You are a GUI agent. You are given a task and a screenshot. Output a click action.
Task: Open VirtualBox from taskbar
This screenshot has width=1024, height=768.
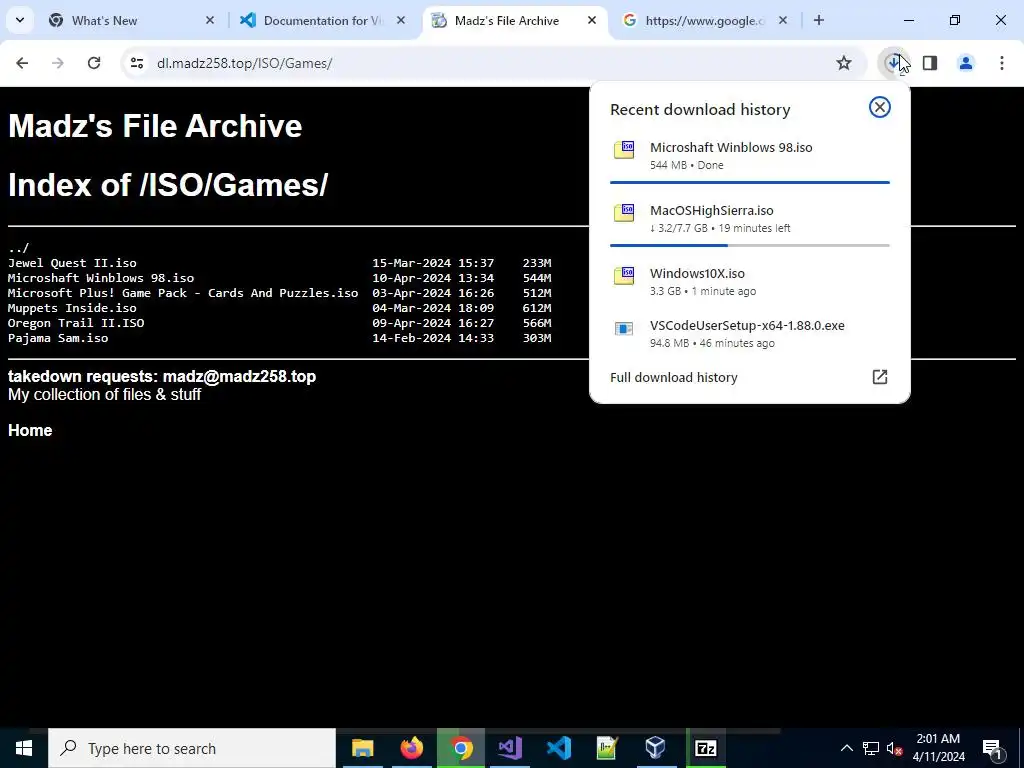(656, 748)
